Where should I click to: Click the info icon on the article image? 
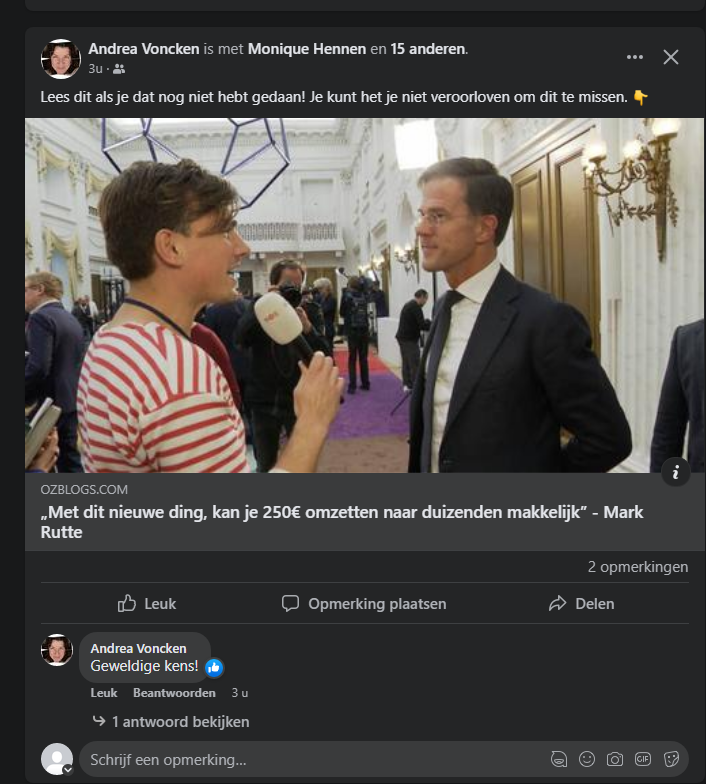[676, 471]
